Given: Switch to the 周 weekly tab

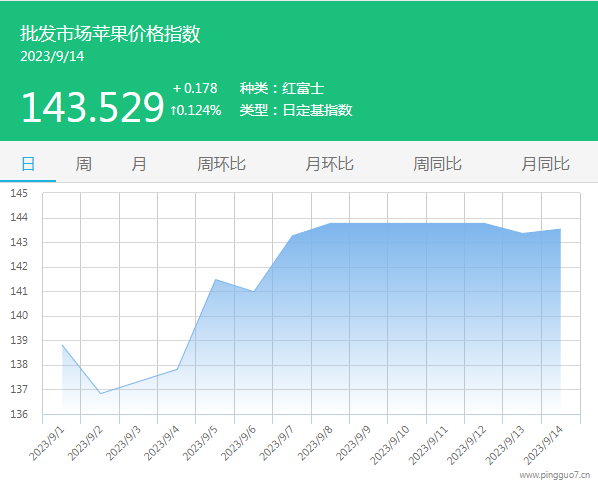Looking at the screenshot, I should [x=83, y=164].
